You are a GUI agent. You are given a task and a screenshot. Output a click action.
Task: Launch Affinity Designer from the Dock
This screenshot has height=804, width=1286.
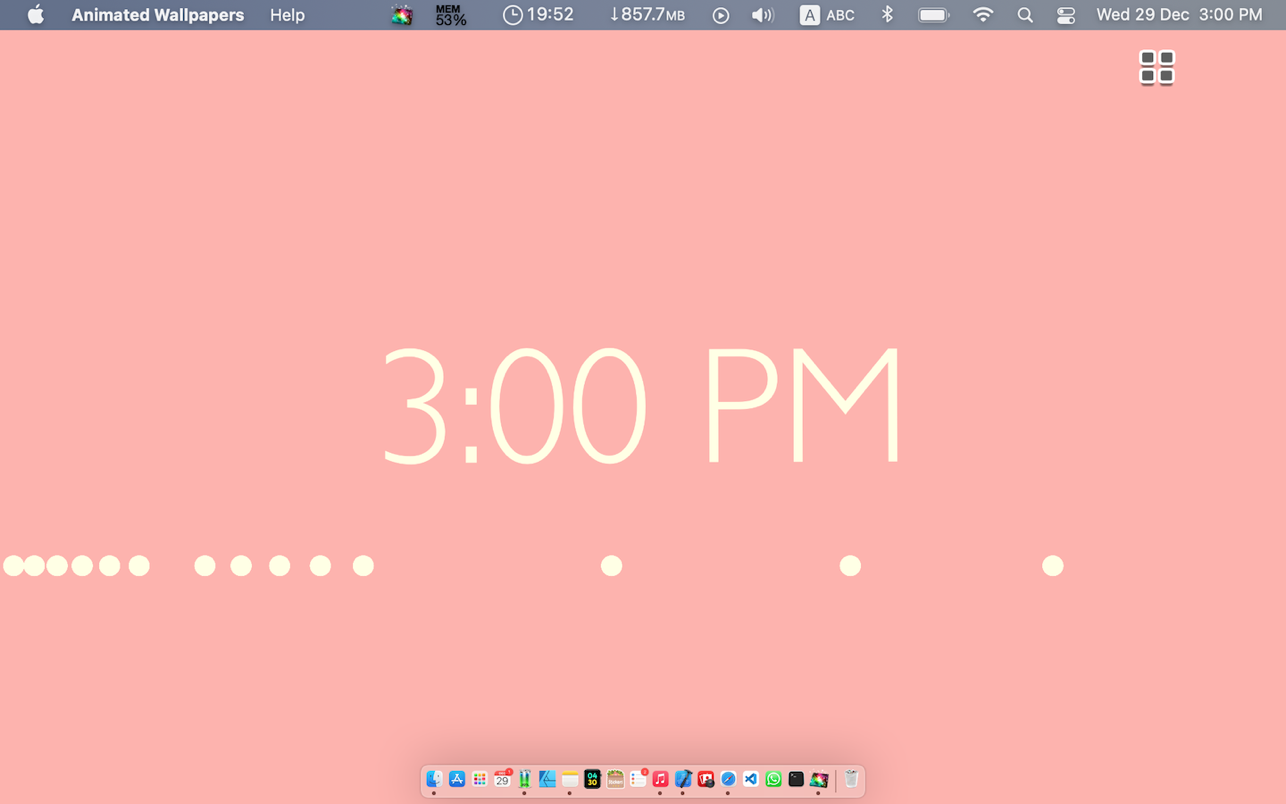point(546,780)
